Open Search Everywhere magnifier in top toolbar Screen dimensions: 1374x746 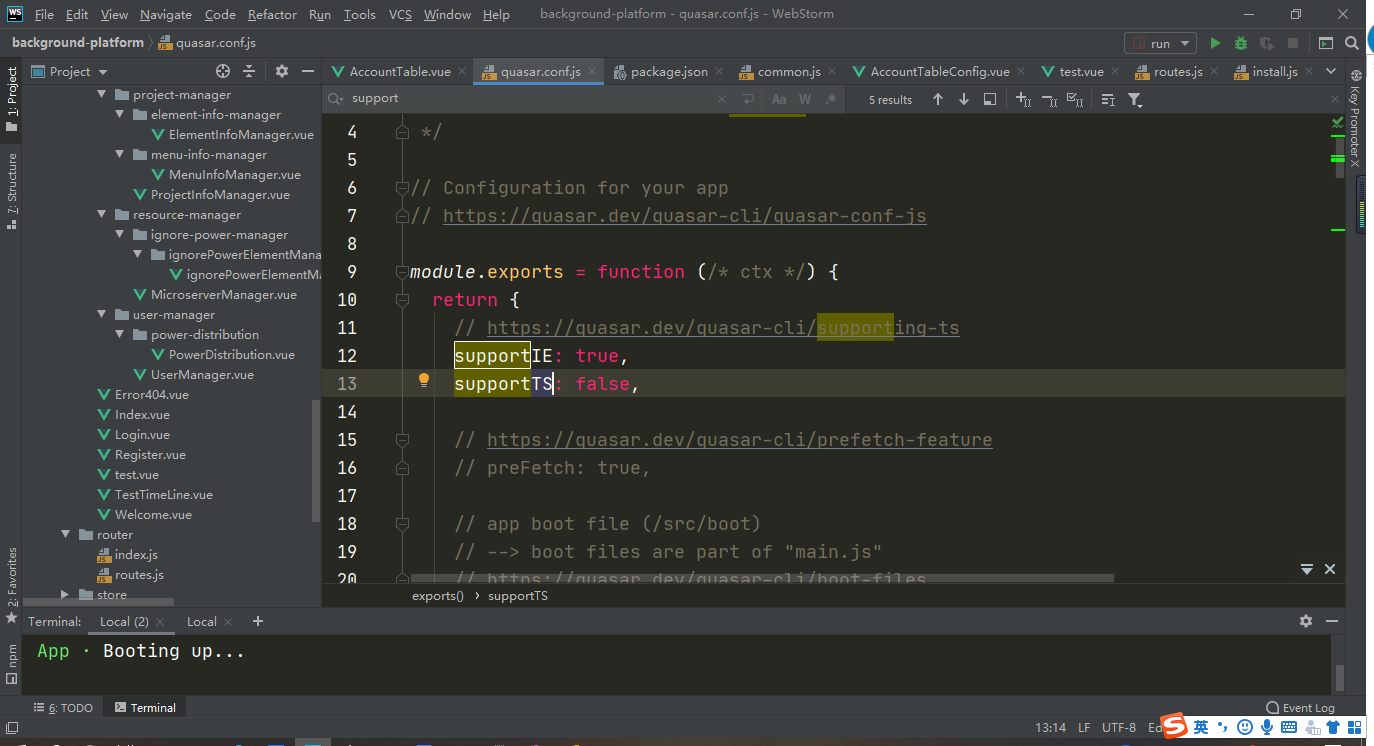1352,43
